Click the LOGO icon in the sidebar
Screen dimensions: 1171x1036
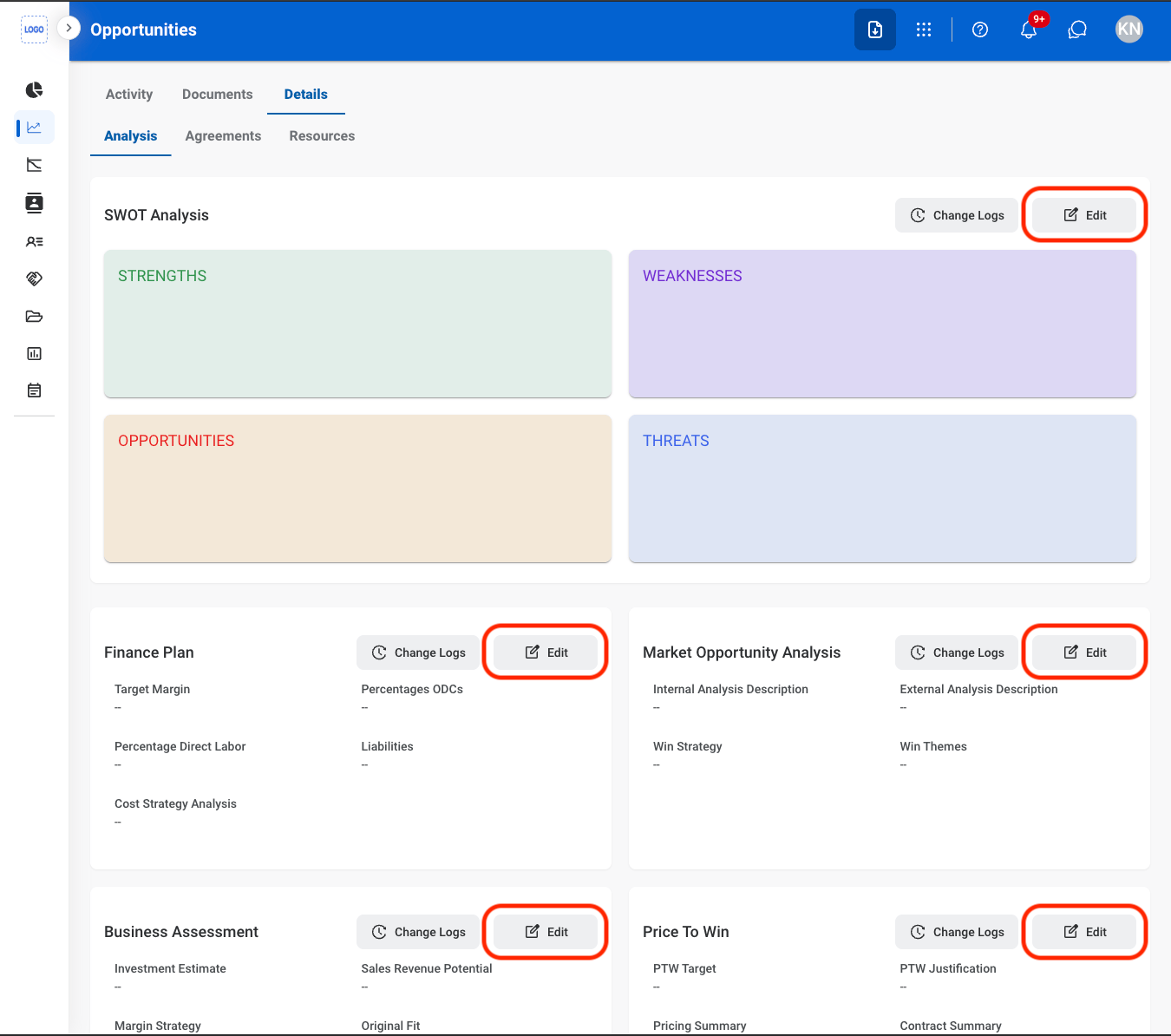34,30
